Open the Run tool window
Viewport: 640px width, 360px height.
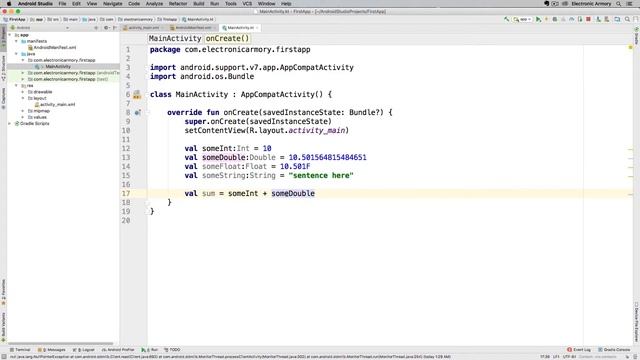(x=149, y=350)
